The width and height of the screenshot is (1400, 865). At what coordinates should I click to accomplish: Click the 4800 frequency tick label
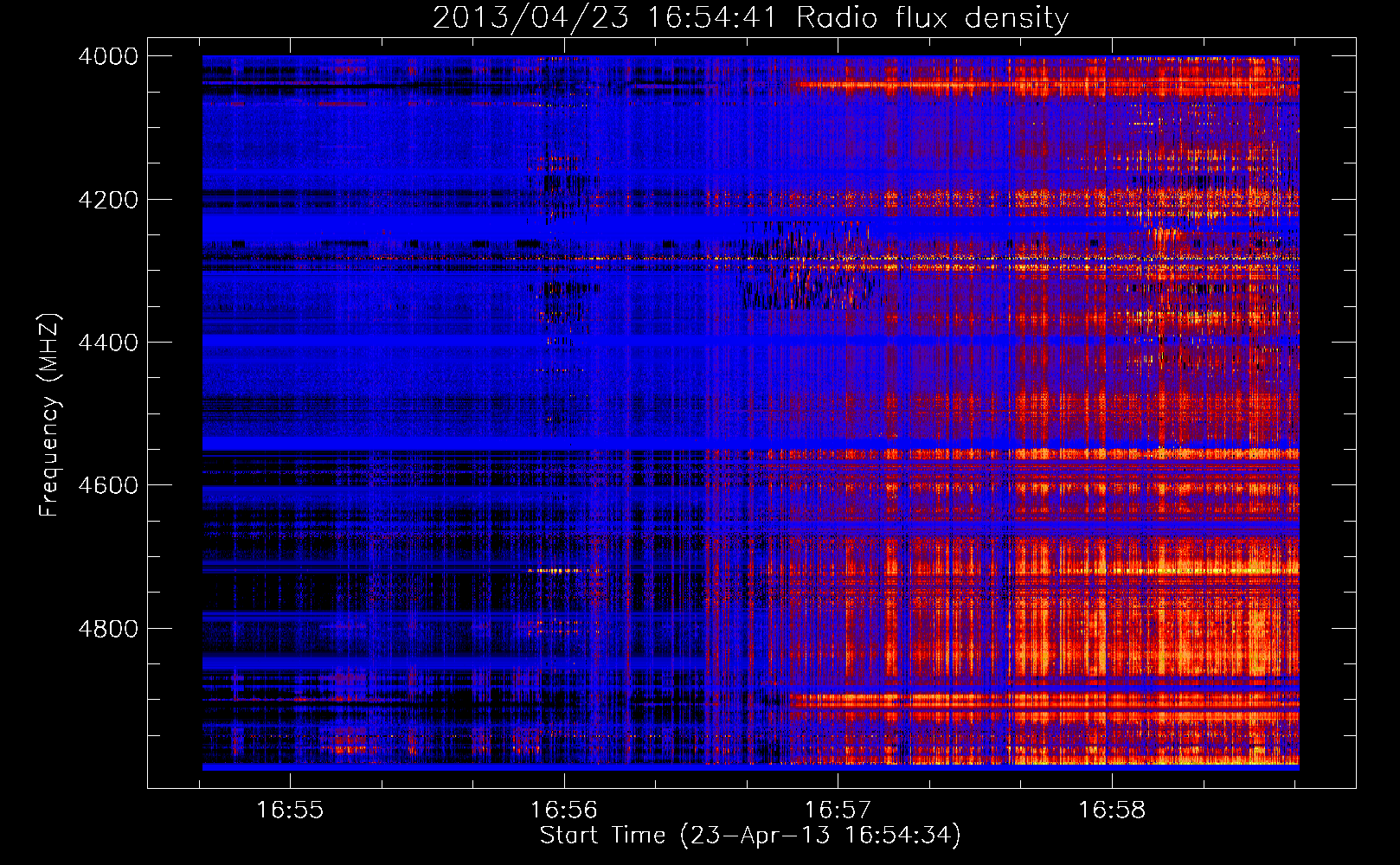108,629
